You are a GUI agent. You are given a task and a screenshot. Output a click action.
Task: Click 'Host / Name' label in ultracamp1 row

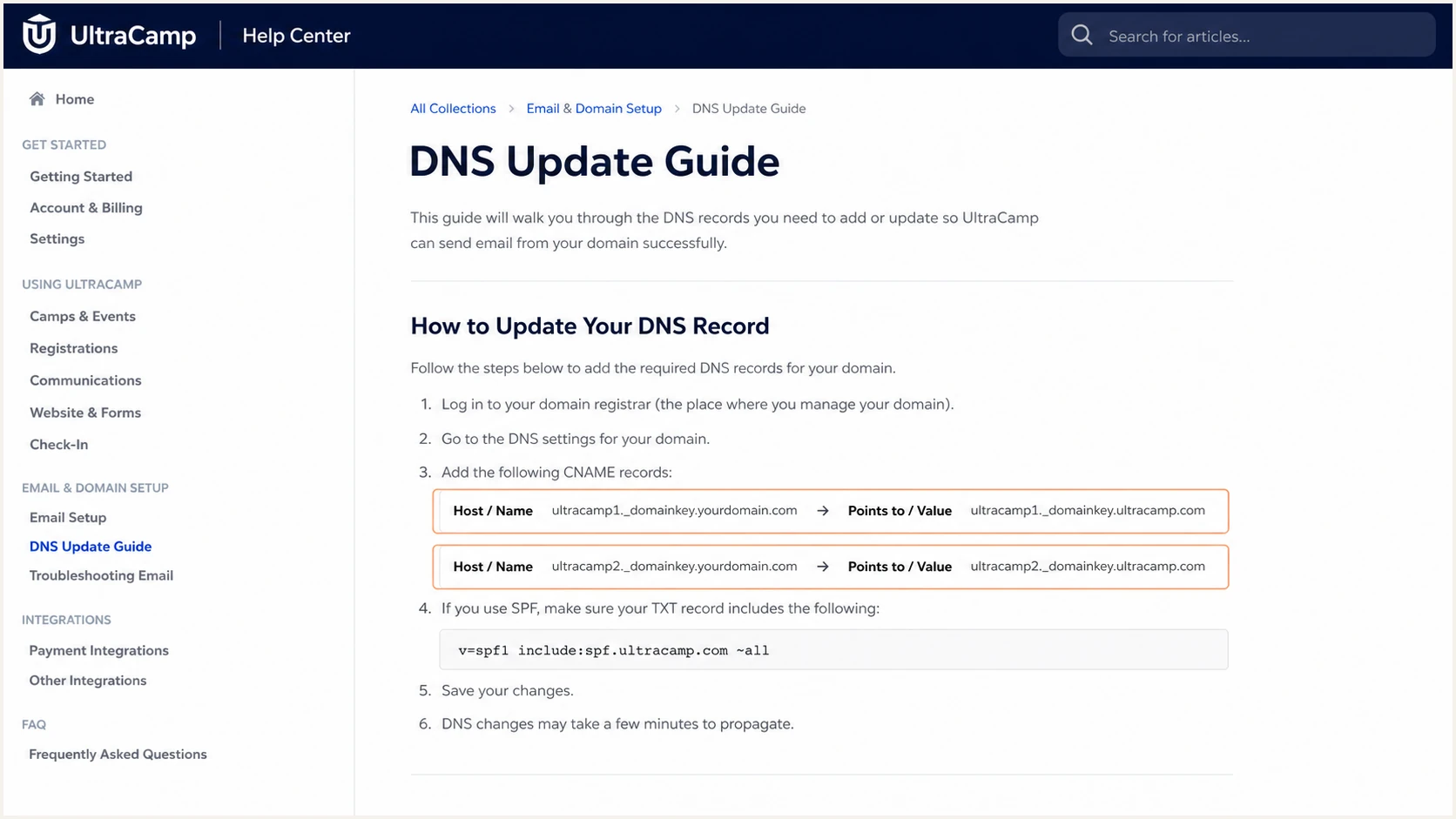click(493, 511)
